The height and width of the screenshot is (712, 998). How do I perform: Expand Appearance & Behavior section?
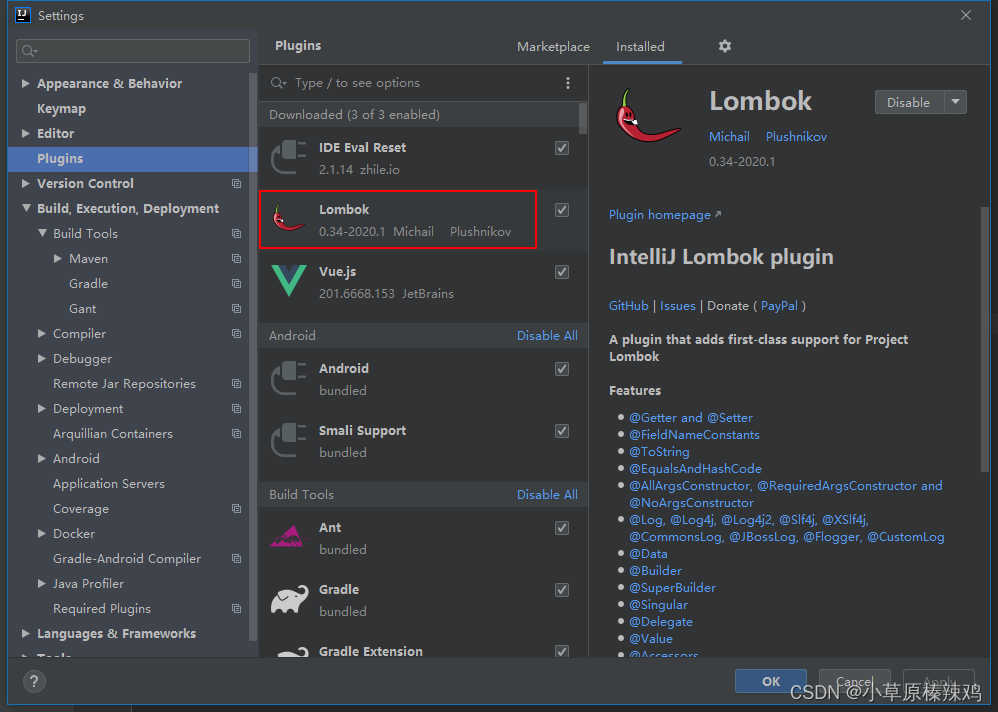click(x=25, y=83)
